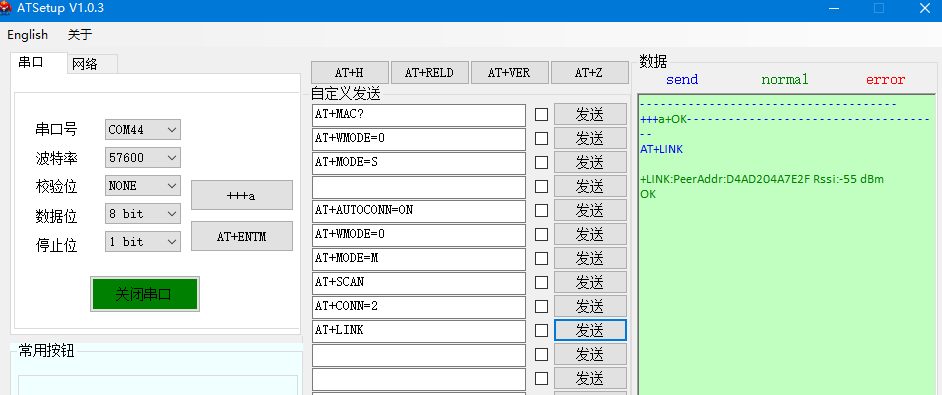Click the +++a button

(x=242, y=195)
